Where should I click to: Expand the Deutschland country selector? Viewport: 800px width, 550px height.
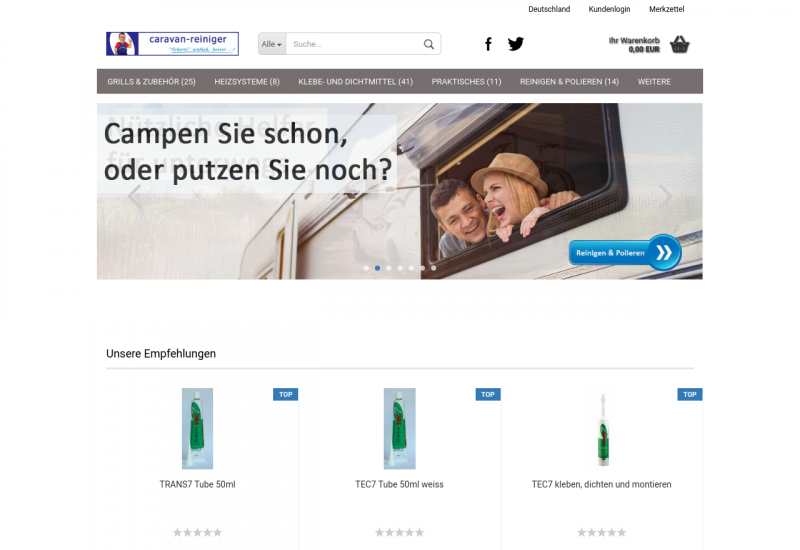[549, 9]
